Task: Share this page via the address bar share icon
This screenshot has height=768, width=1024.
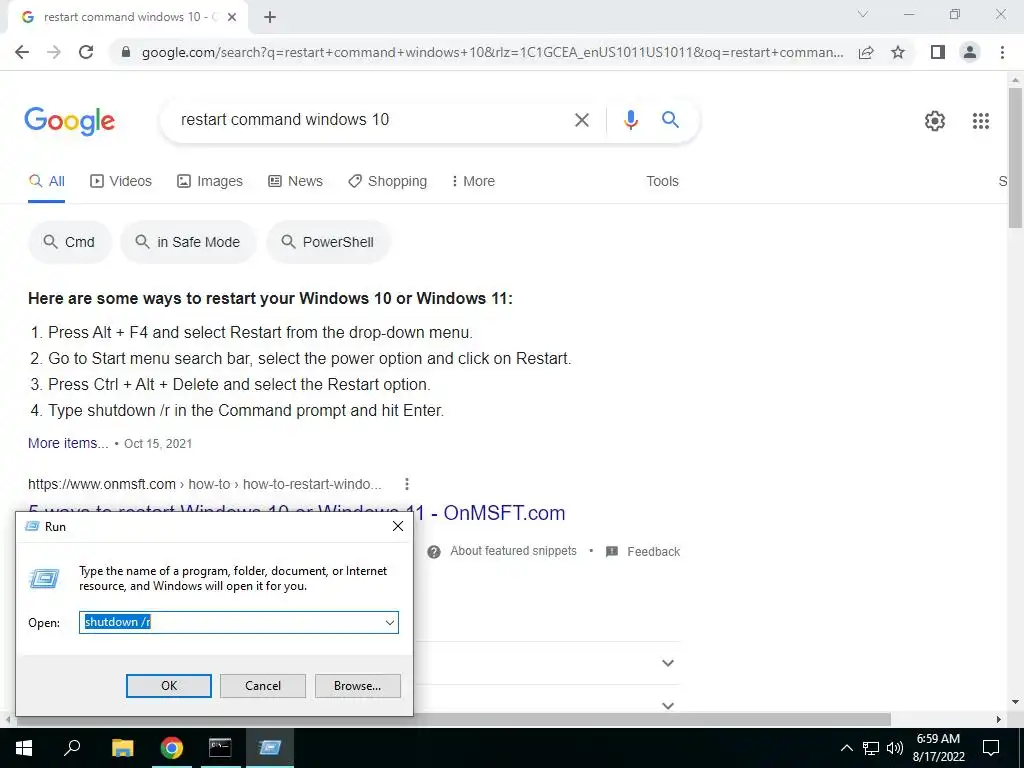Action: (x=866, y=52)
